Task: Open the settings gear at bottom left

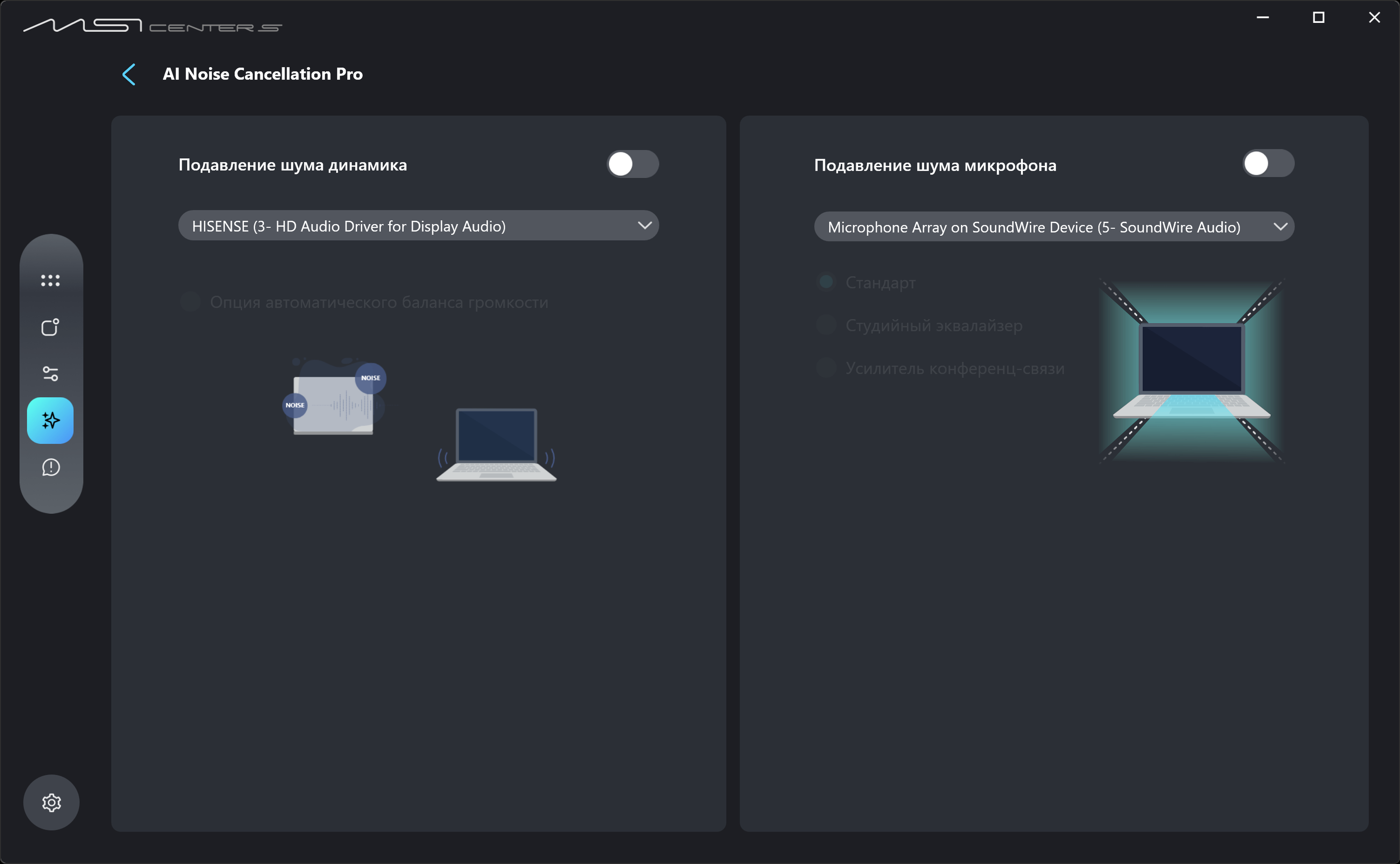Action: tap(51, 802)
